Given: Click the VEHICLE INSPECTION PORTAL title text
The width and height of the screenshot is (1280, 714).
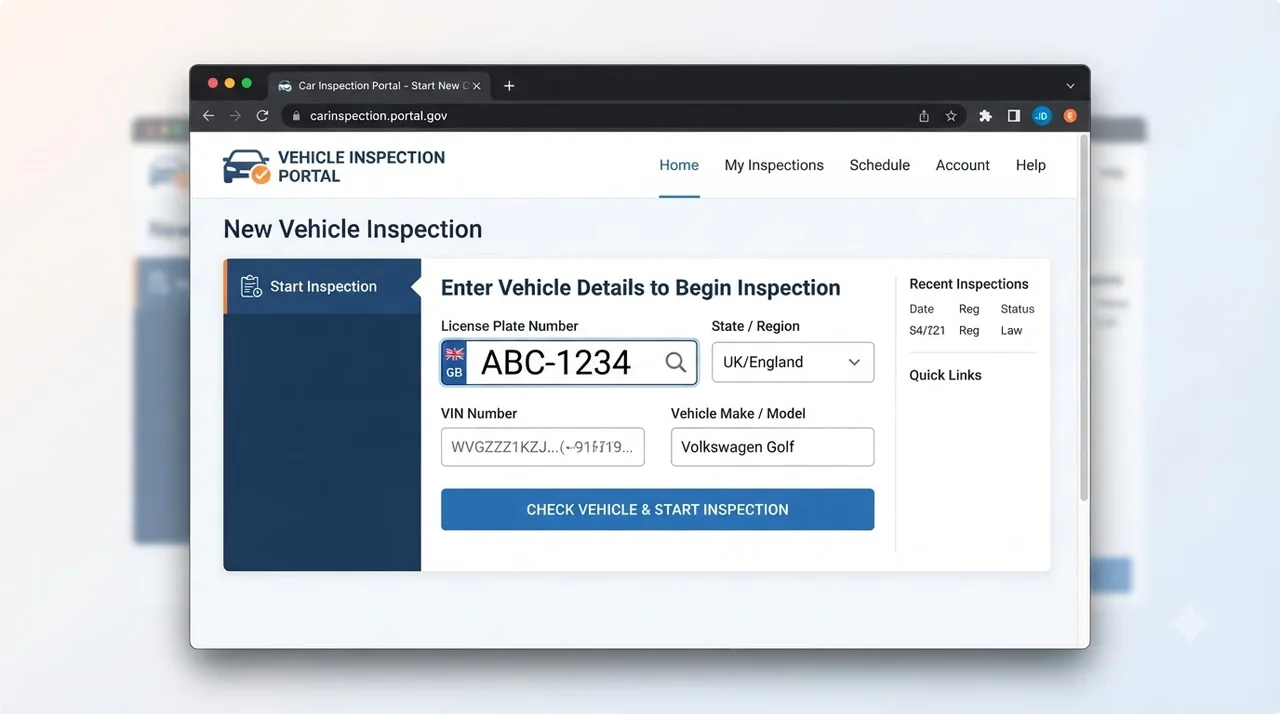Looking at the screenshot, I should click(361, 167).
